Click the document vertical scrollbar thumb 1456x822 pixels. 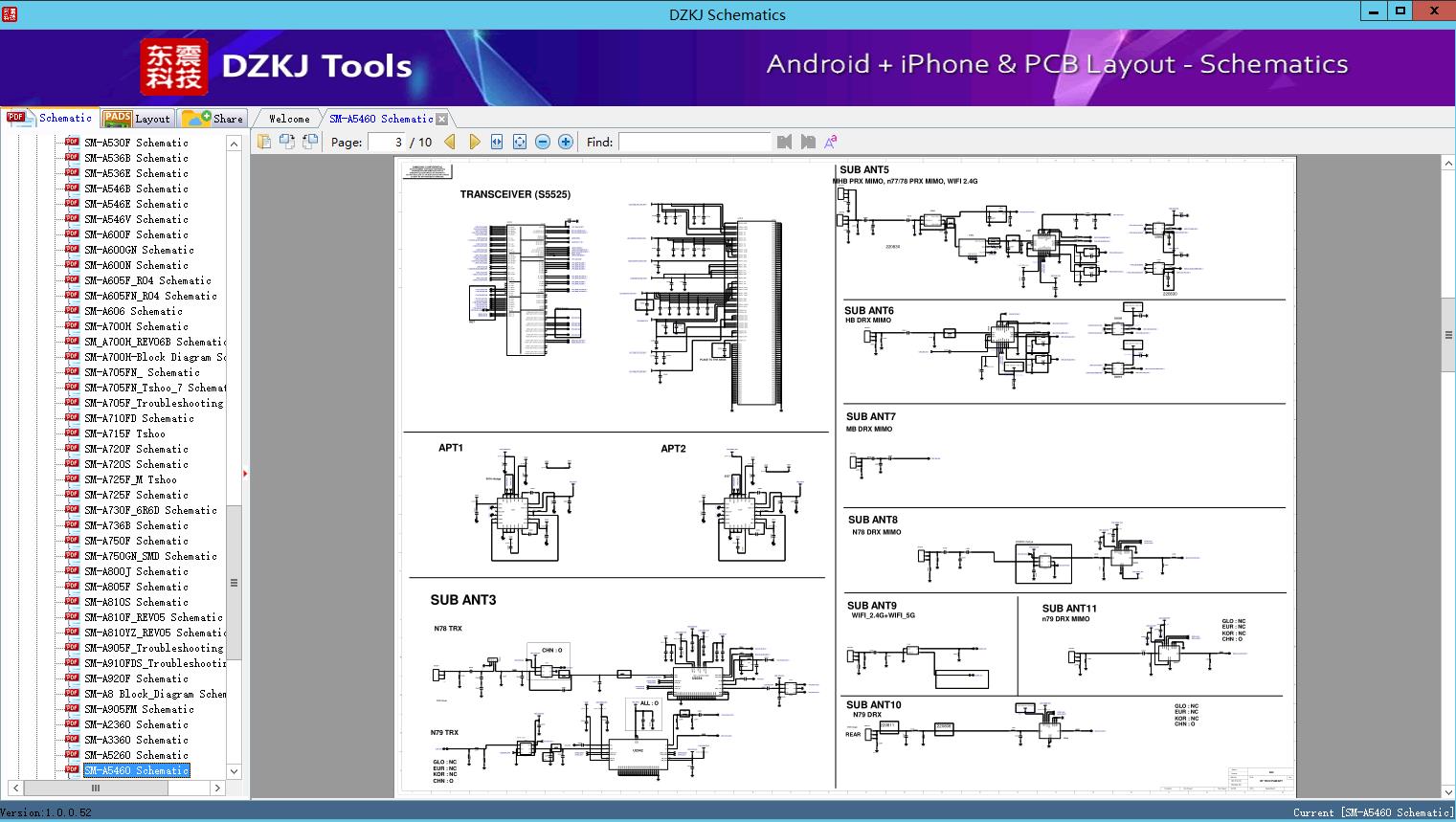point(1448,335)
